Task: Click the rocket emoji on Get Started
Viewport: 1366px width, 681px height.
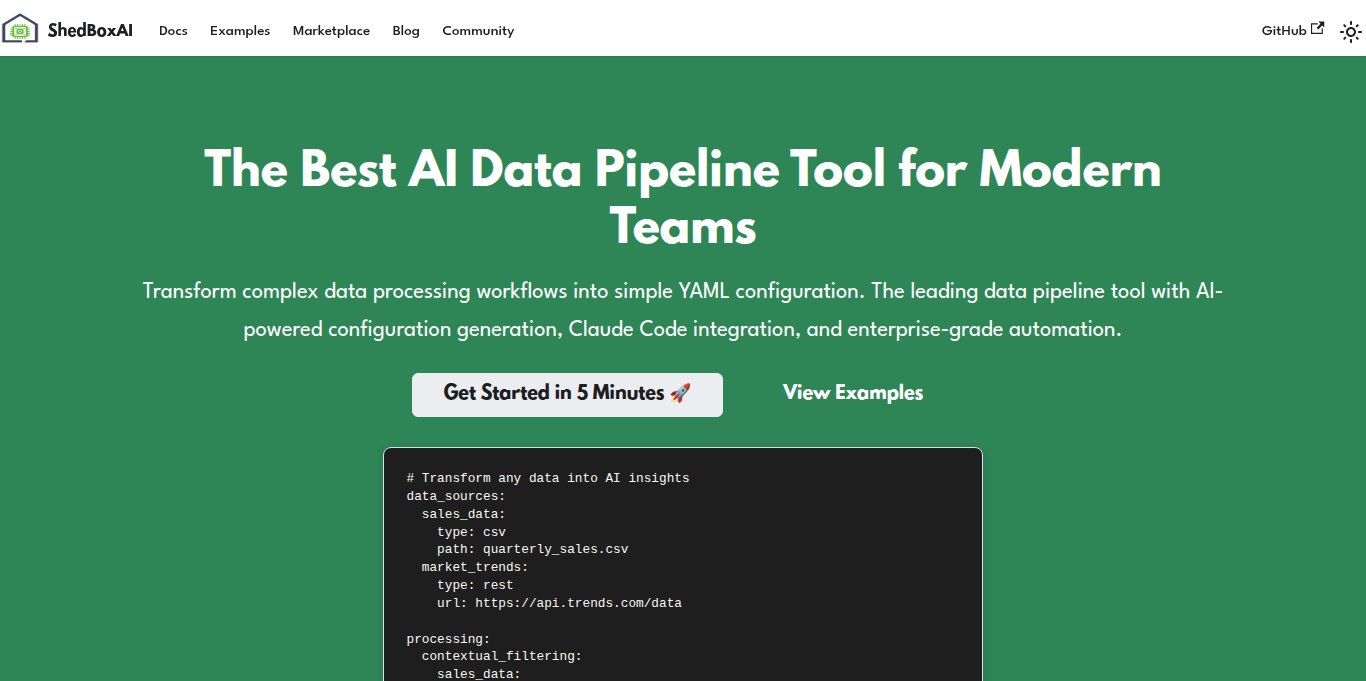Action: click(x=680, y=393)
